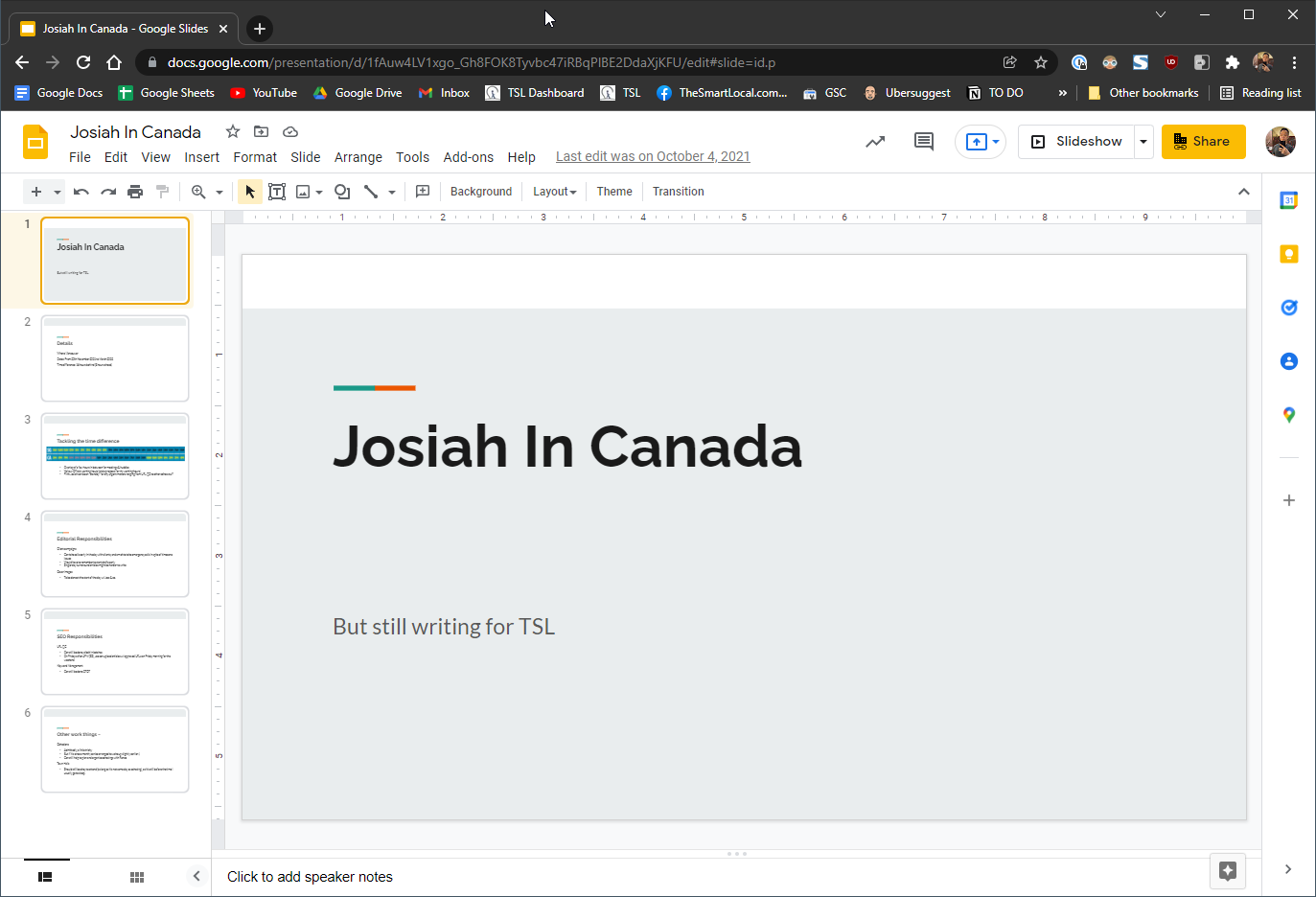
Task: Open the Arrange menu
Action: point(358,157)
